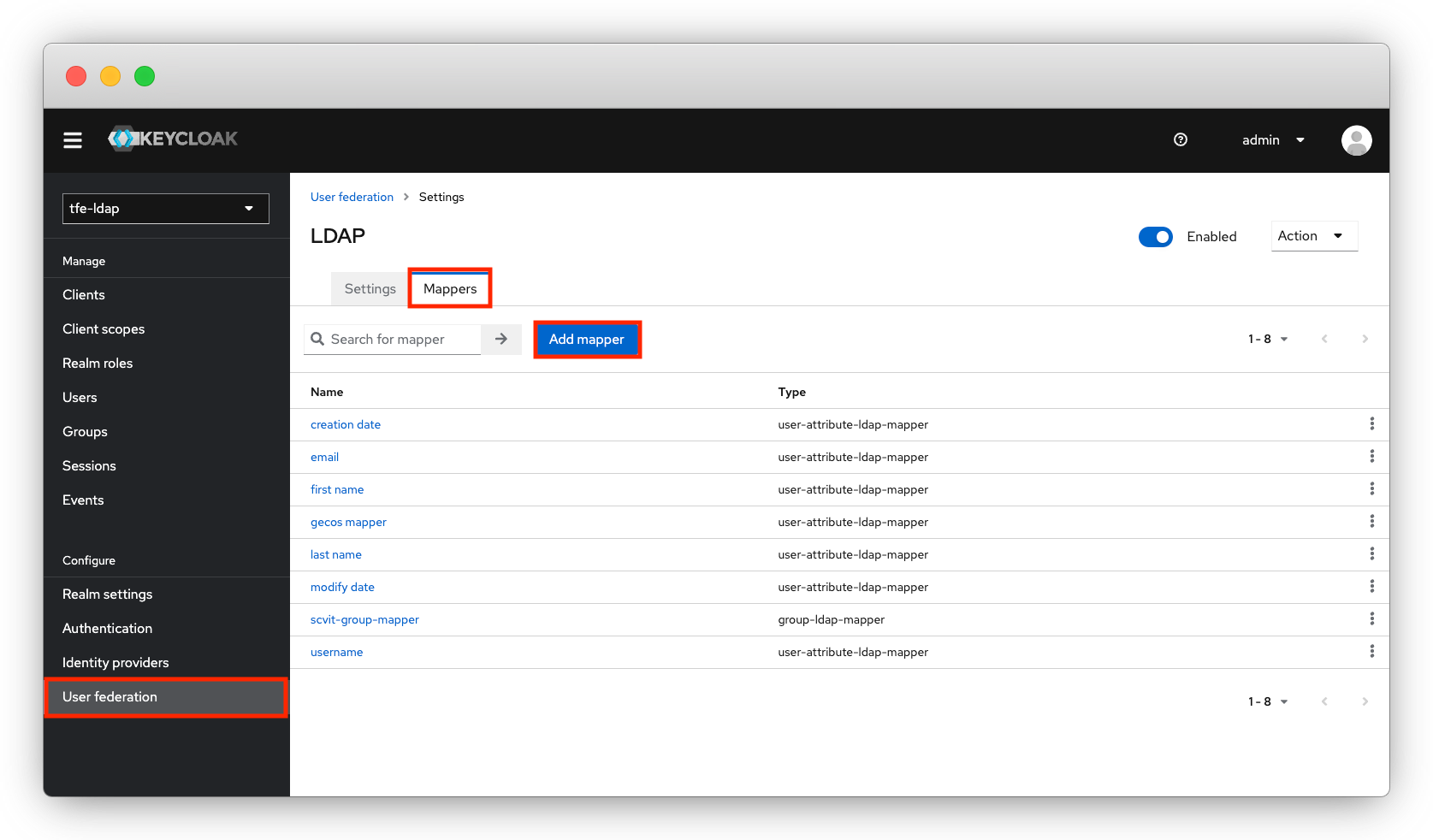Go to previous page in bottom pagination

pyautogui.click(x=1324, y=701)
